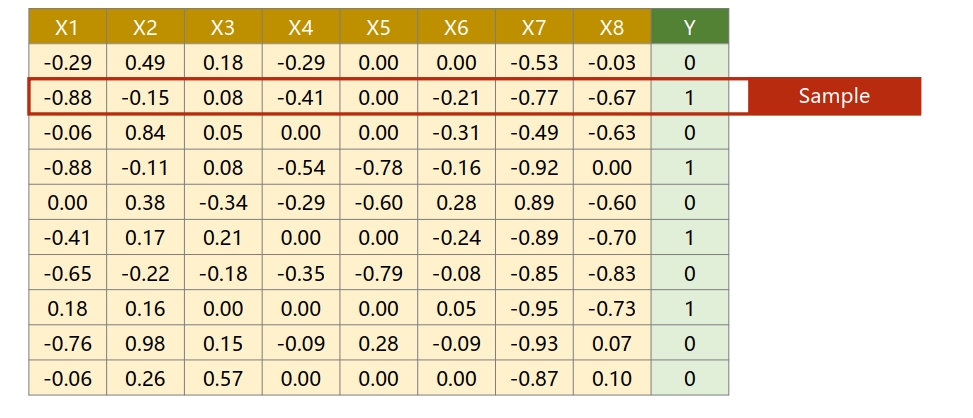Screen dimensions: 973x418
Task: Select the X2 column header
Action: (x=145, y=28)
